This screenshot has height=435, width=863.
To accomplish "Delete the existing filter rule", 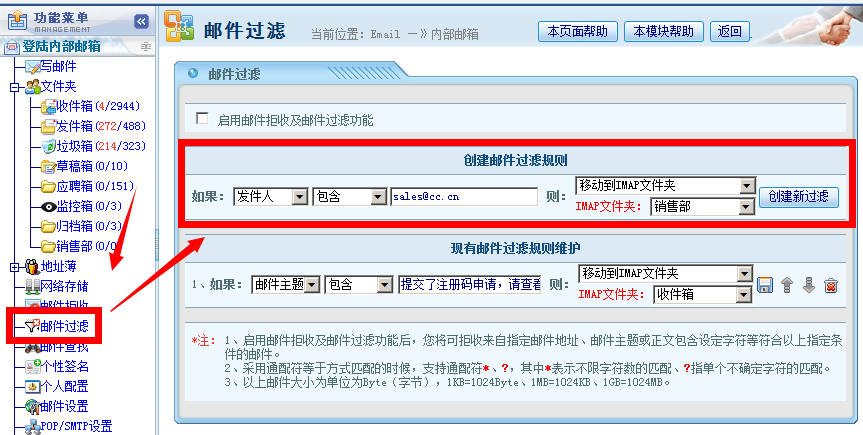I will coord(830,286).
